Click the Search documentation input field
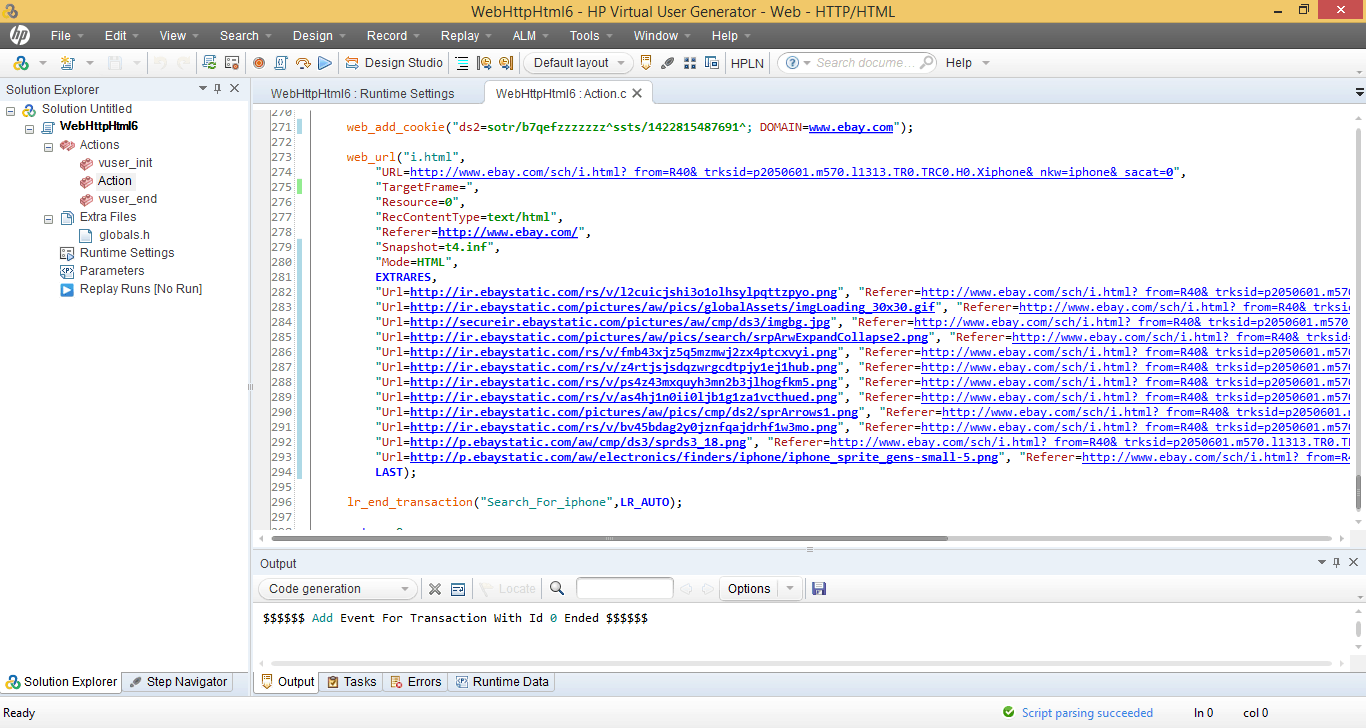Screen dimensions: 1366x728 click(x=866, y=63)
